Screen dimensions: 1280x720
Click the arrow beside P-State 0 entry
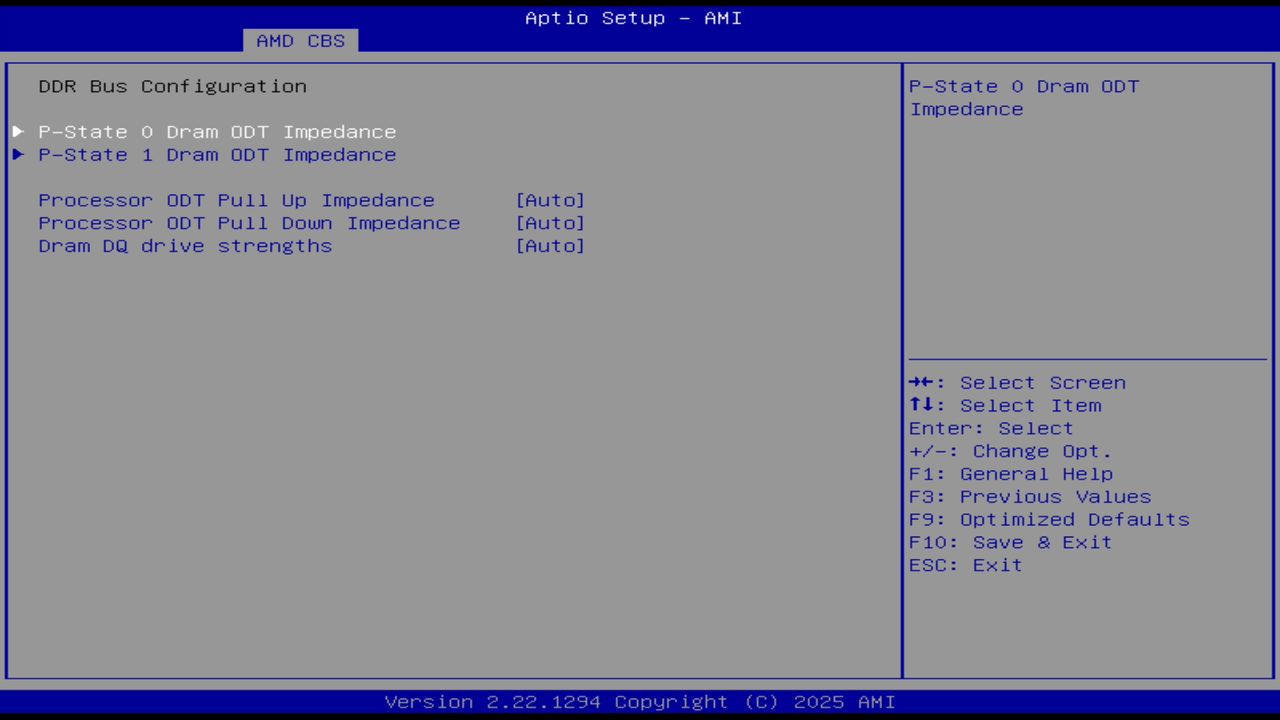[x=18, y=132]
